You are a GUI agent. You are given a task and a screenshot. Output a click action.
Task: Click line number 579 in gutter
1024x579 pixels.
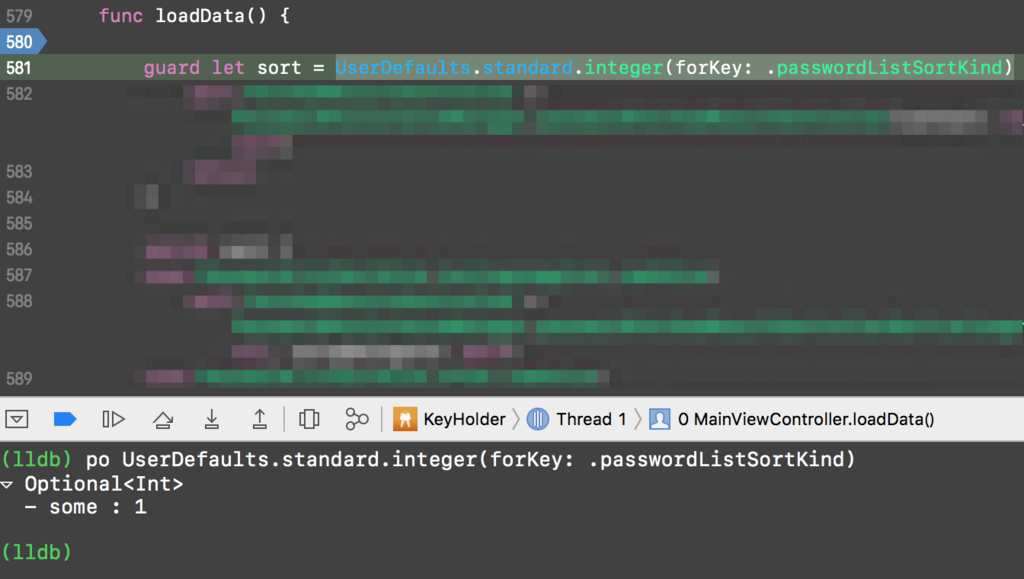(19, 16)
